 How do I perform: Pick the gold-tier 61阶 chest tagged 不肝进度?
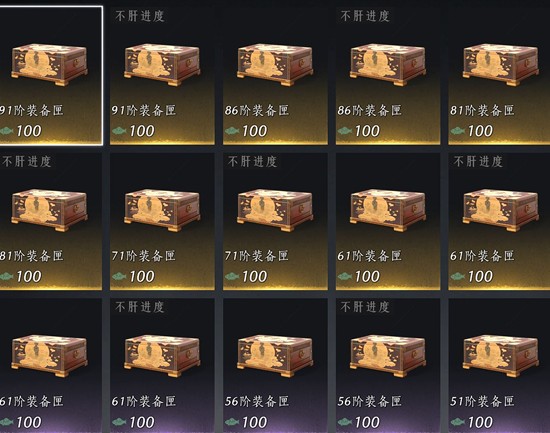click(501, 210)
